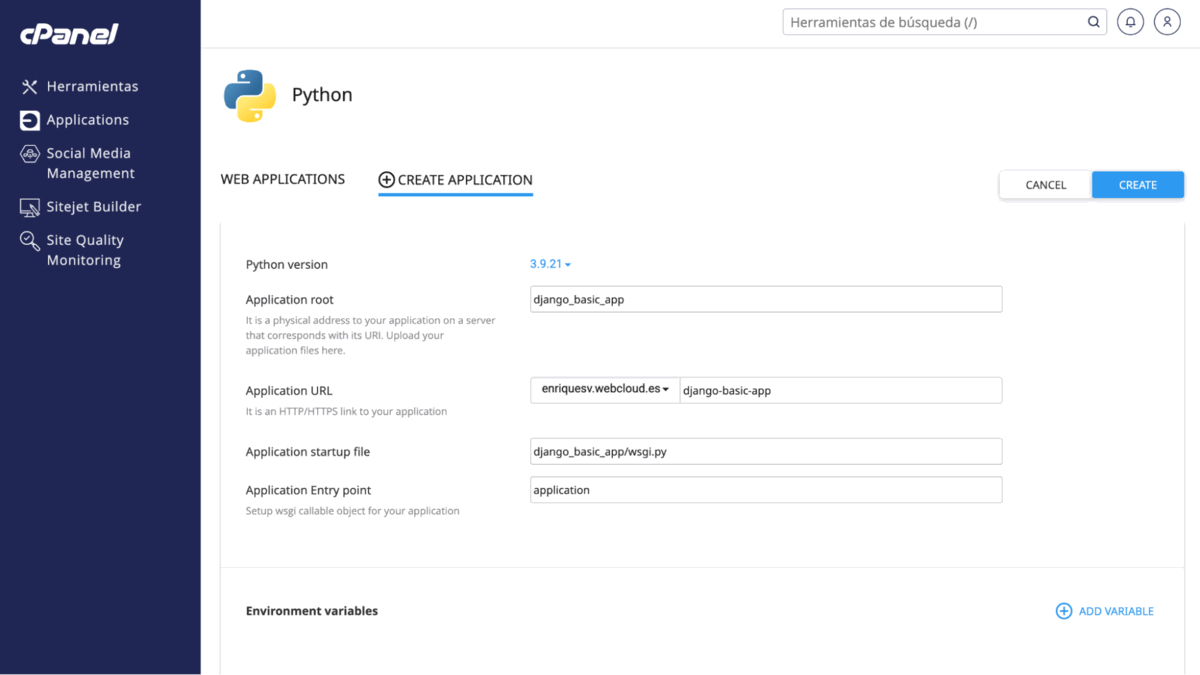Image resolution: width=1200 pixels, height=675 pixels.
Task: Click the Python page title
Action: [322, 95]
